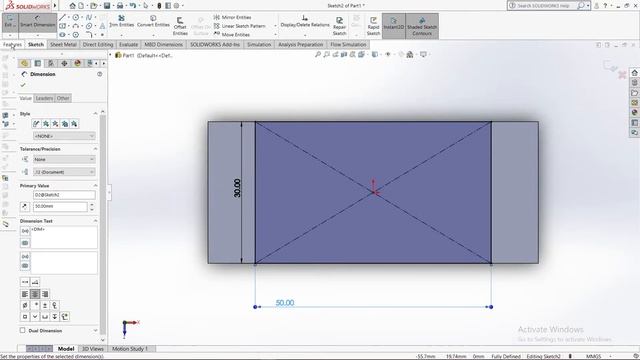Confirm dimension with green checkmark
The height and width of the screenshot is (360, 640).
[23, 85]
